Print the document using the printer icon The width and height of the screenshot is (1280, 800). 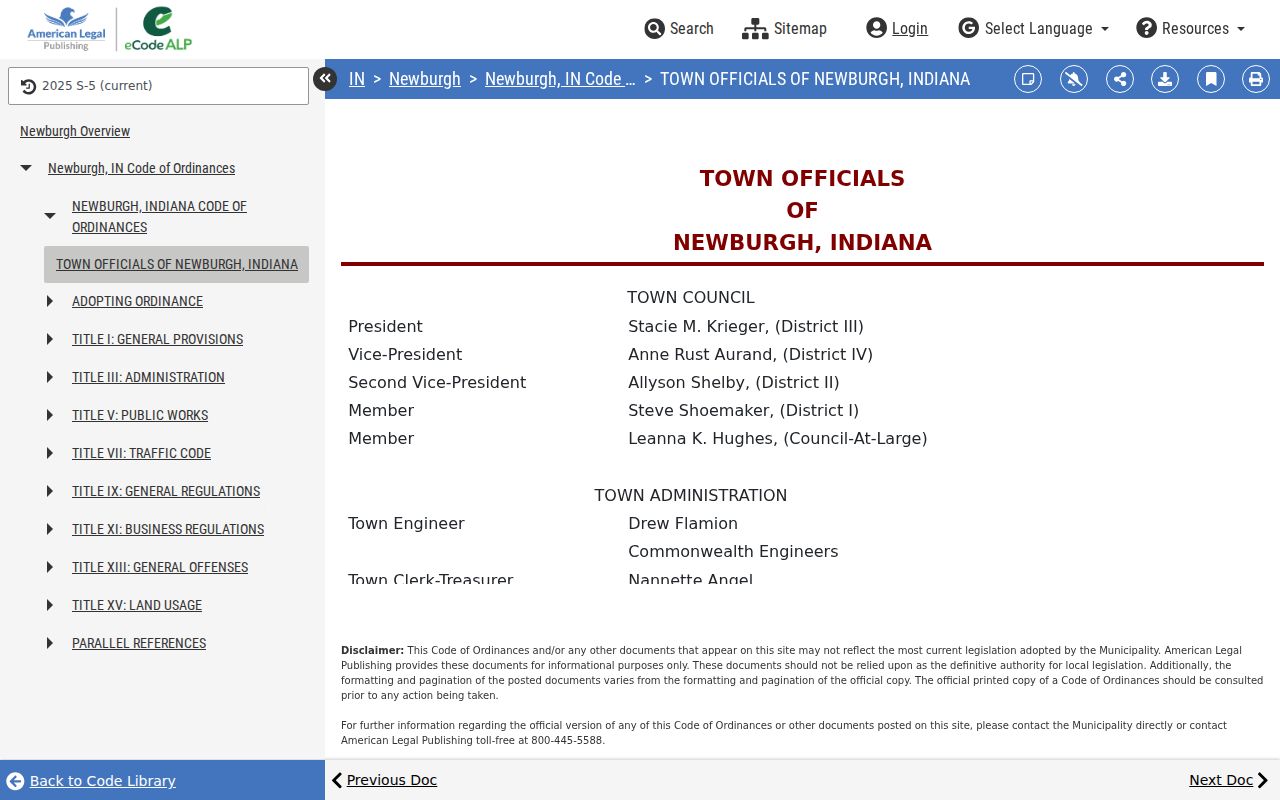tap(1256, 79)
